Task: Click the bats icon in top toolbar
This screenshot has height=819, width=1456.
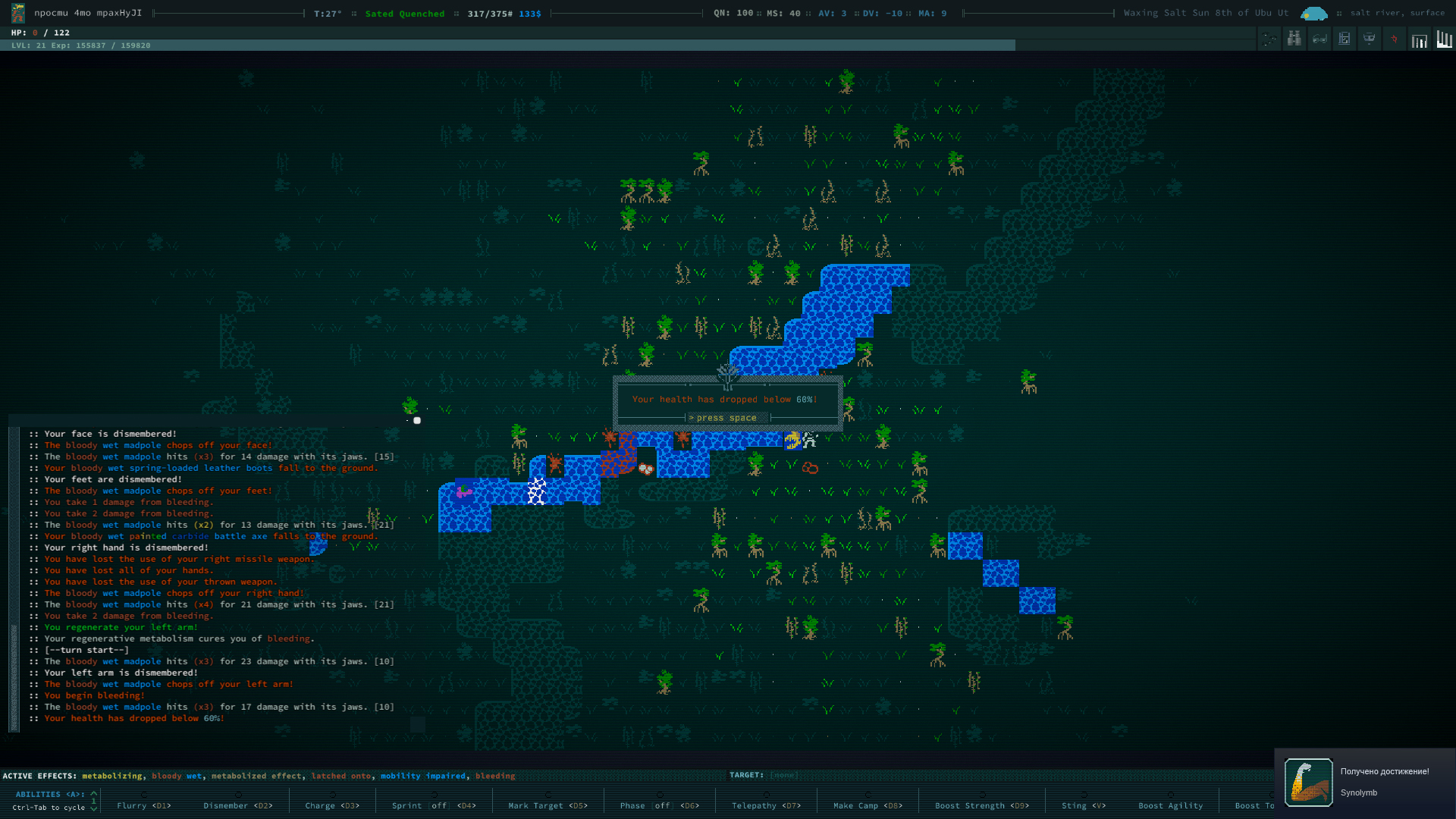Action: [x=1269, y=39]
